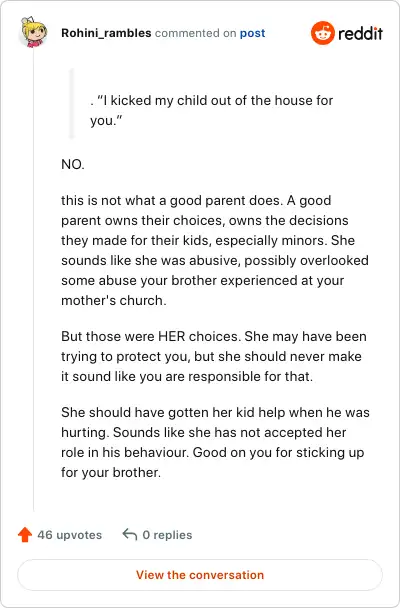Viewport: 400px width, 608px height.
Task: Click the "0 replies" count label
Action: pos(167,535)
